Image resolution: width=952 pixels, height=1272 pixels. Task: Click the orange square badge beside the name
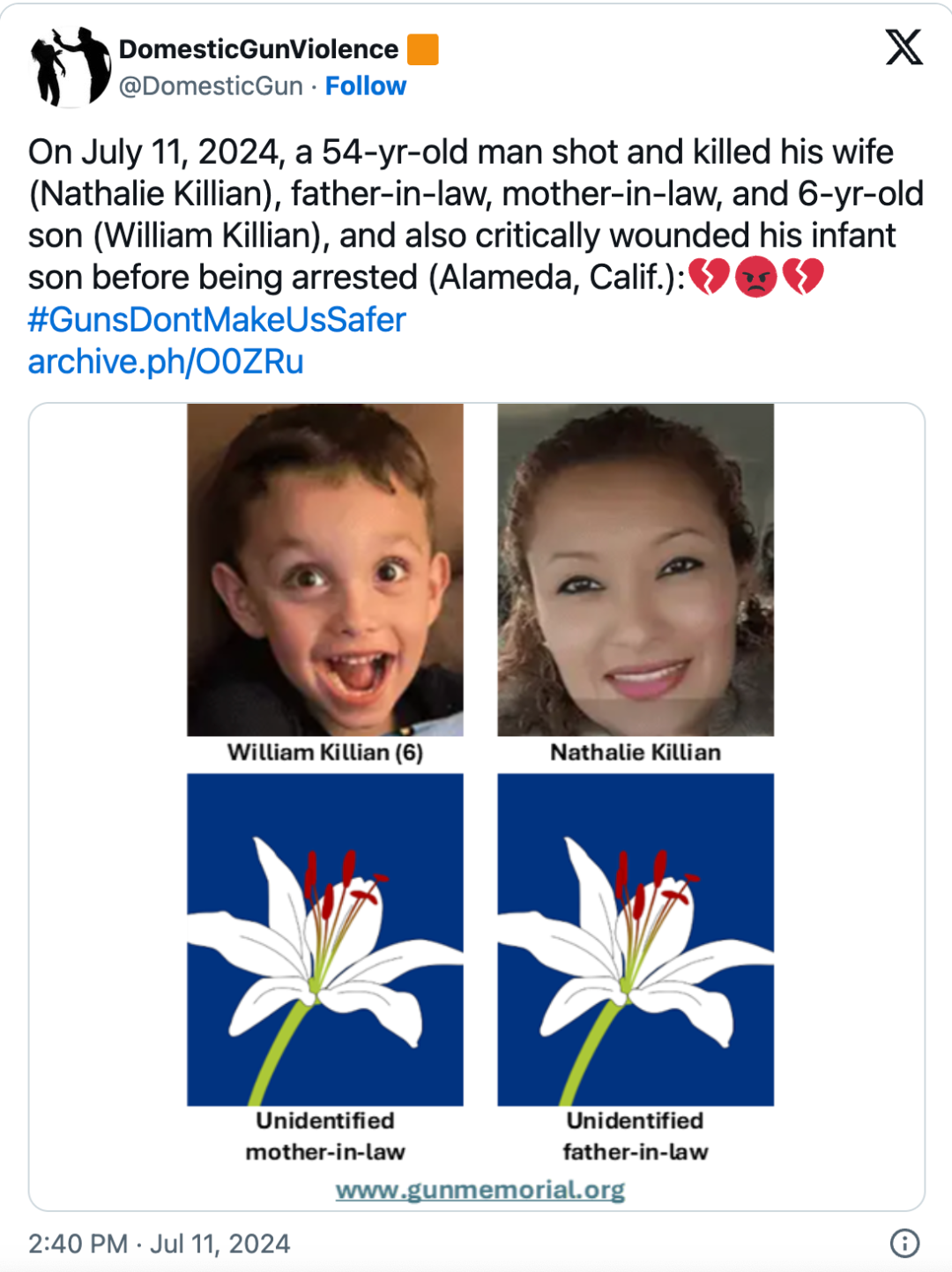point(423,49)
